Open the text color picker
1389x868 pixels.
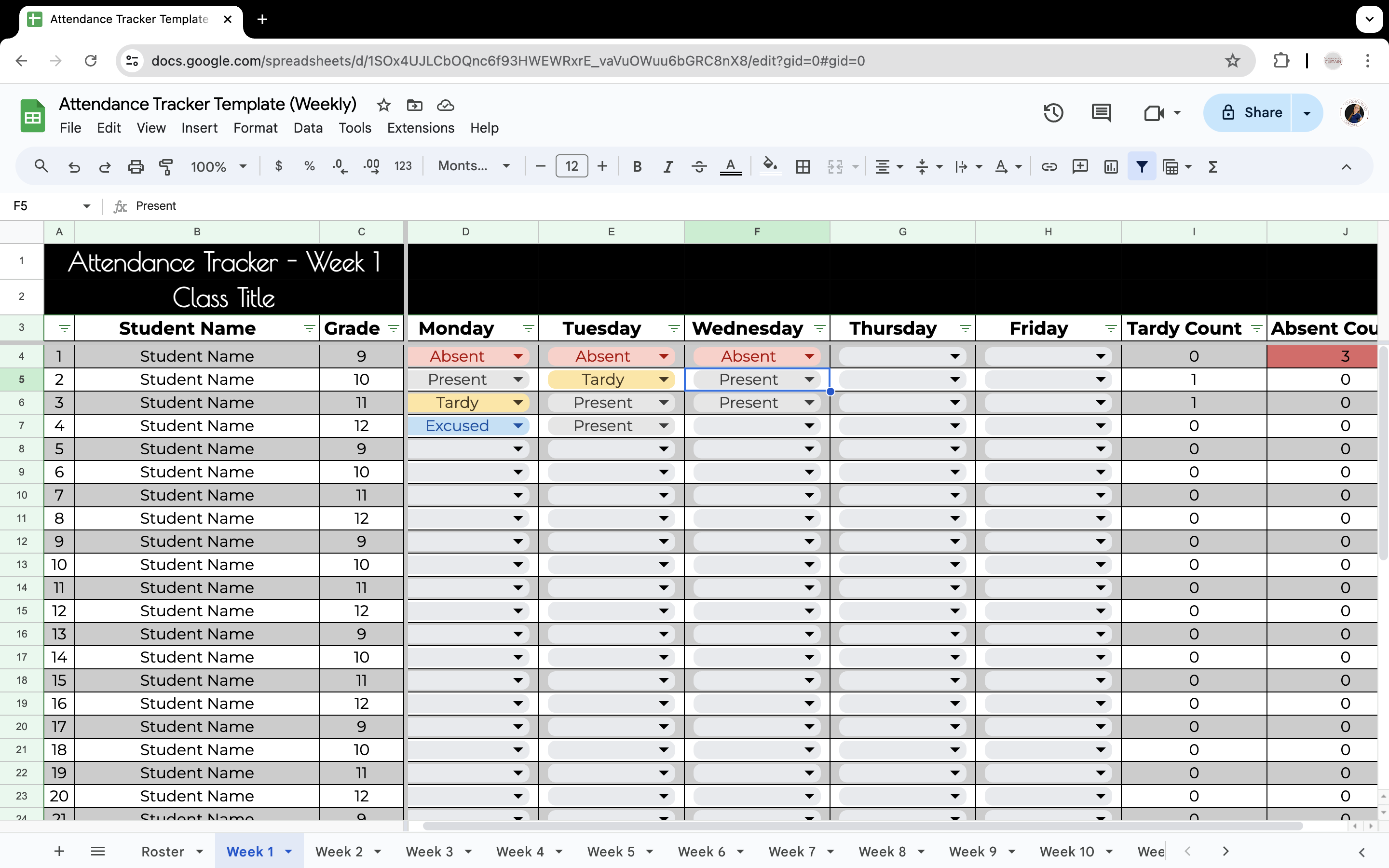[x=731, y=166]
